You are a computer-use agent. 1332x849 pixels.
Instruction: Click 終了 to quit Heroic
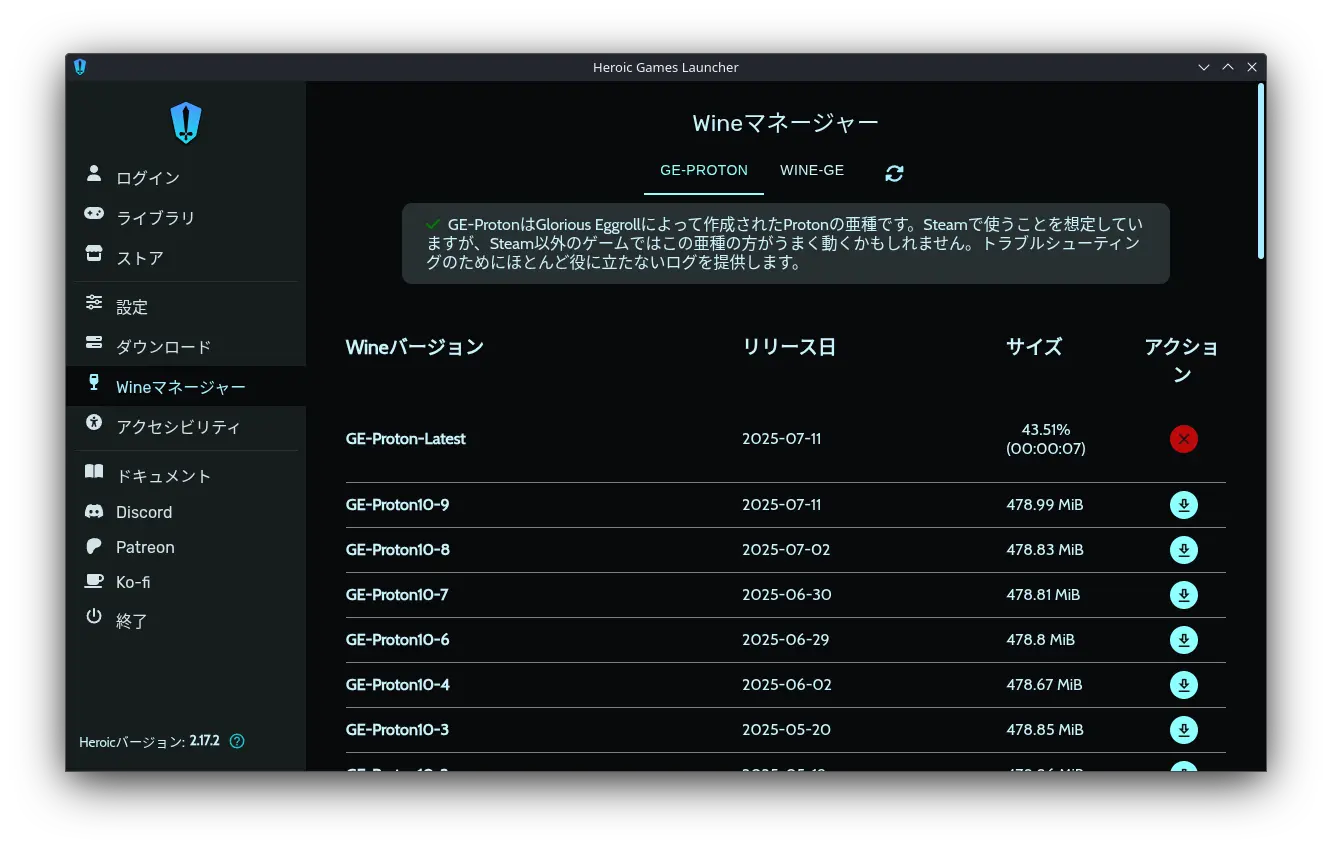pyautogui.click(x=186, y=620)
